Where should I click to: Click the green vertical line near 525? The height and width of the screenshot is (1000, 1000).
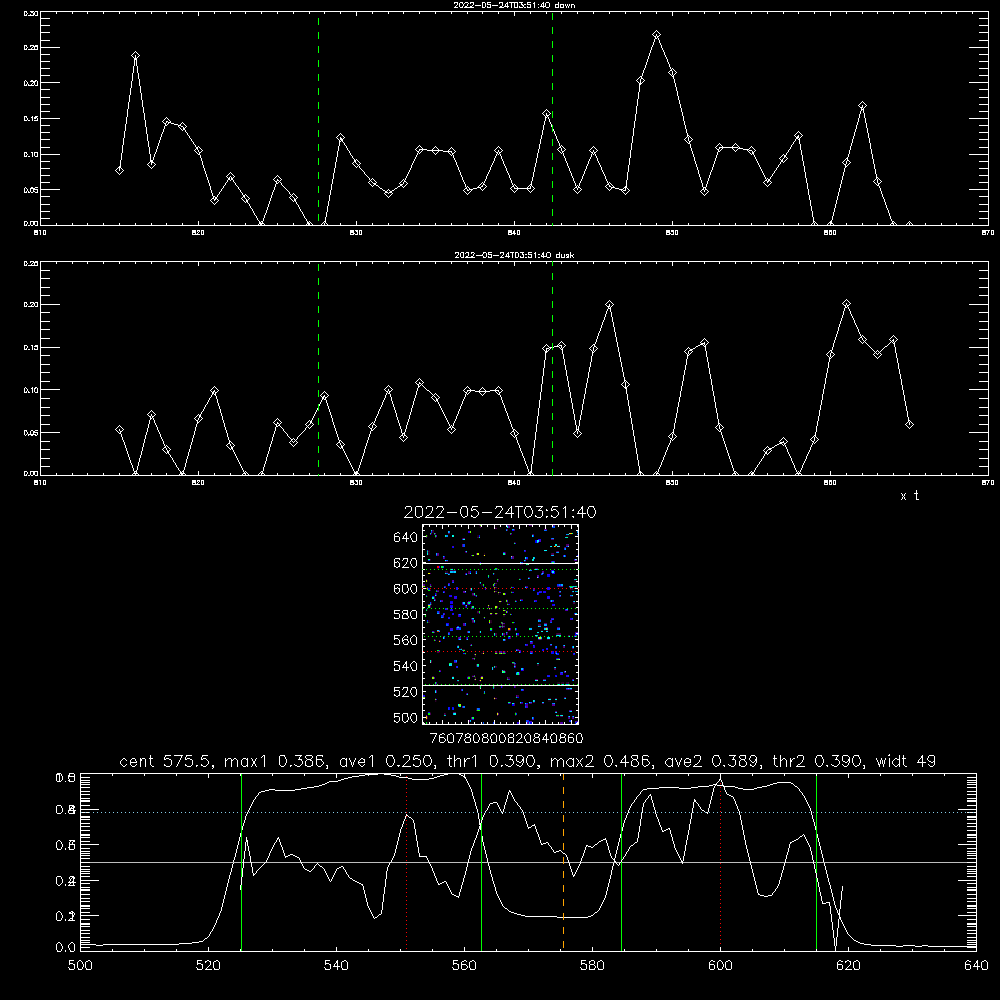click(x=241, y=861)
